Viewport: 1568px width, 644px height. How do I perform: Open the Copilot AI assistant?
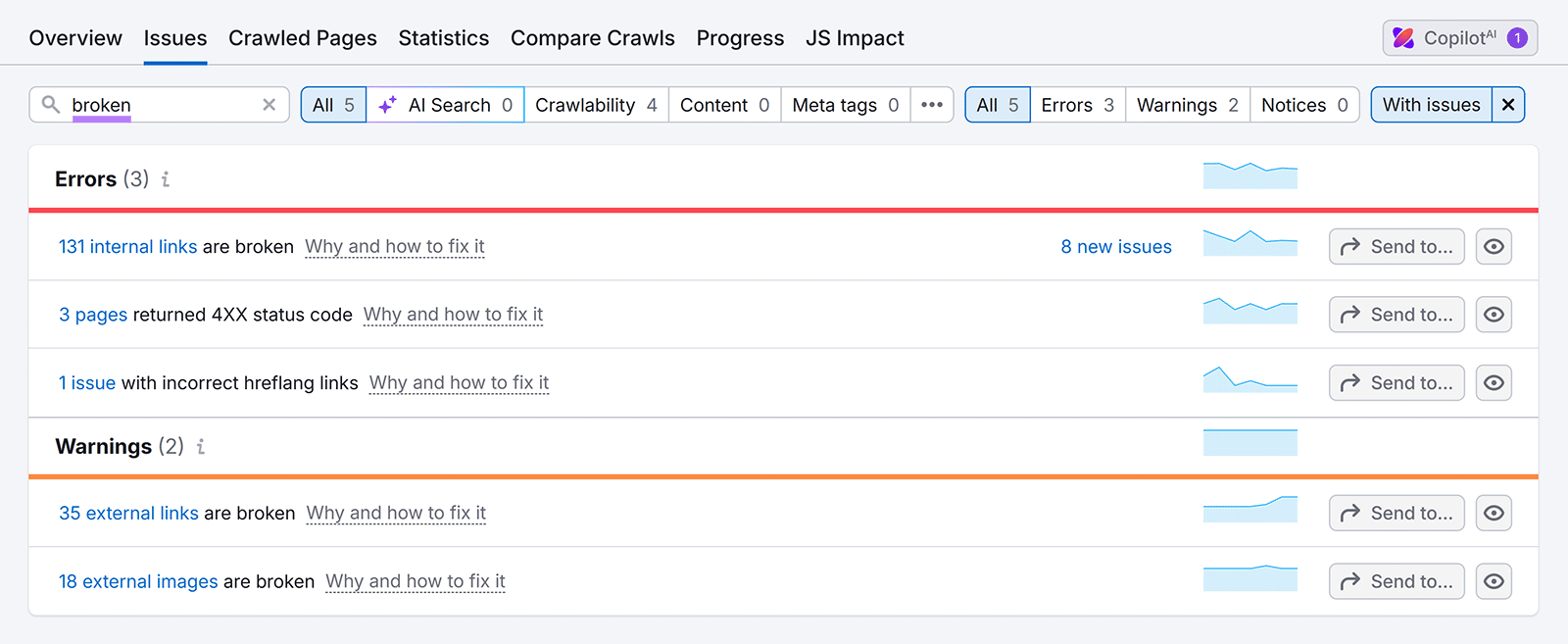pos(1457,38)
